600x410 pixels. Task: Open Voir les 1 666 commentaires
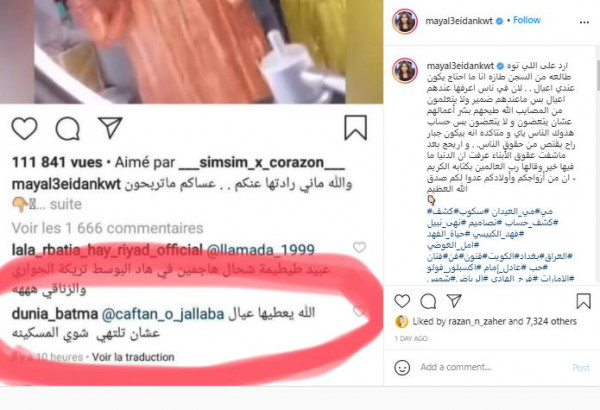[108, 228]
